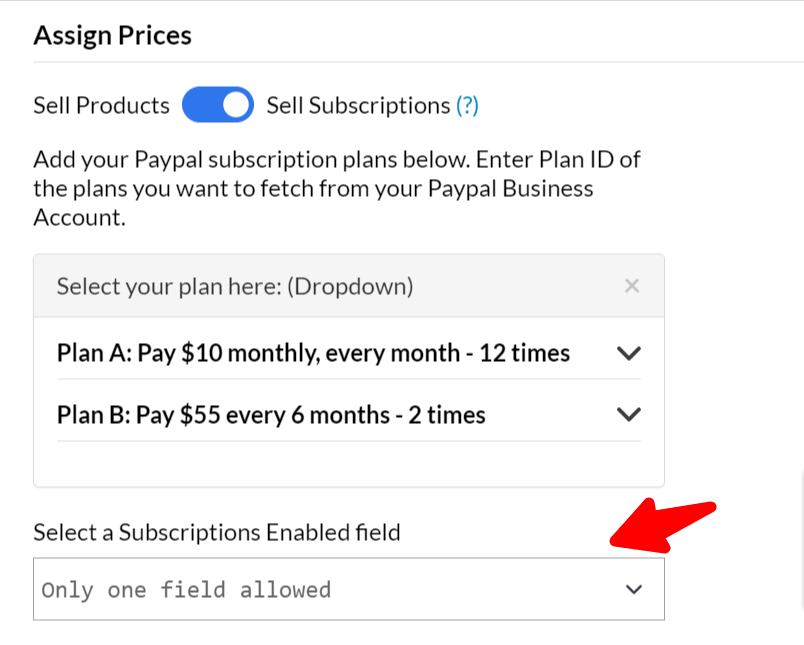Click the white knob of the sell-mode switch
Viewport: 804px width, 645px height.
[235, 105]
